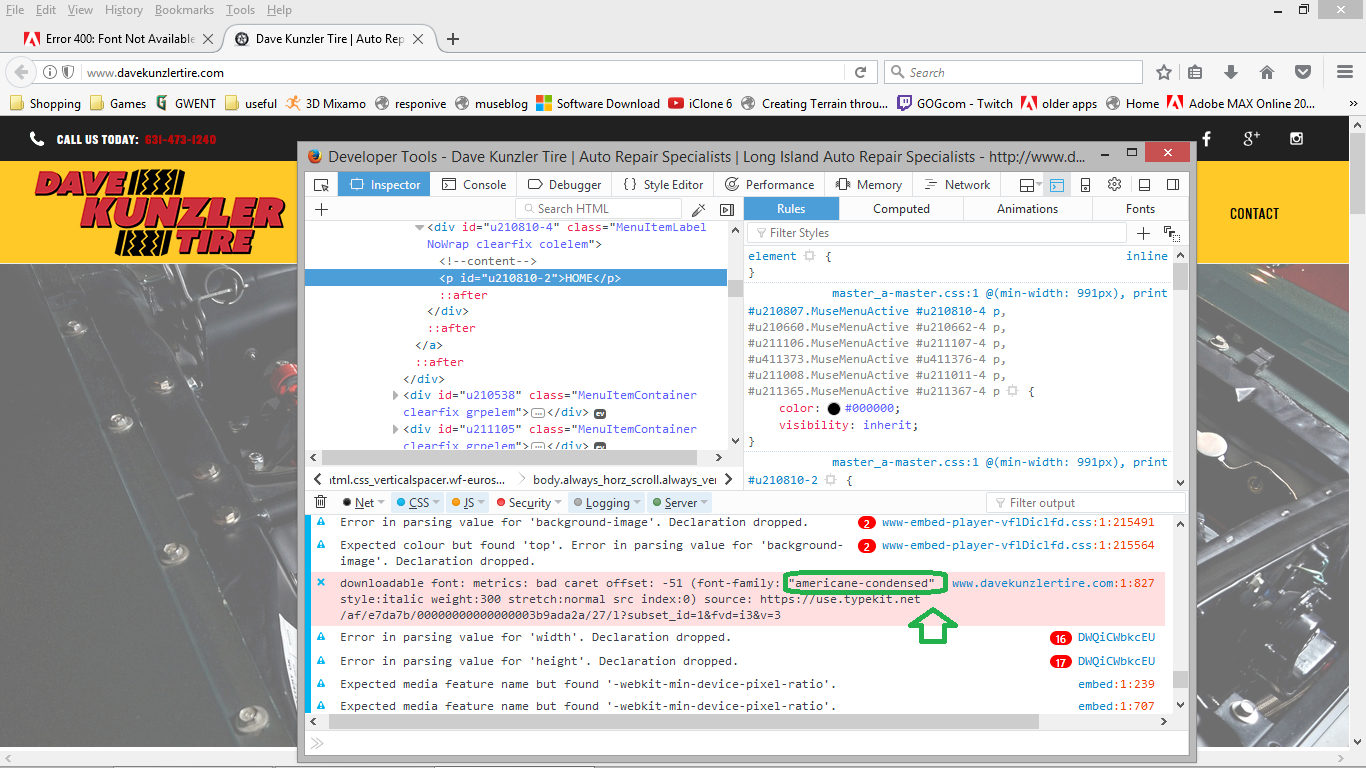Go back with the browser back arrow
Image resolution: width=1366 pixels, height=768 pixels.
coord(19,72)
